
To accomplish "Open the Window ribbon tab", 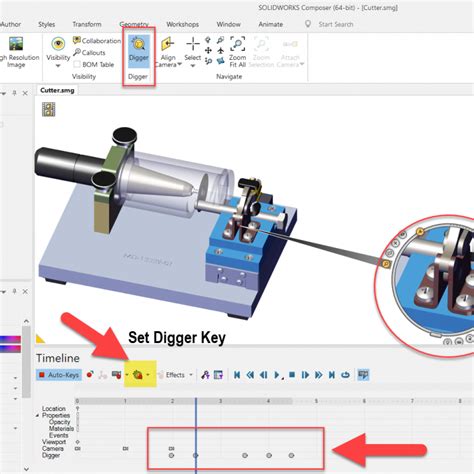I will click(x=228, y=24).
